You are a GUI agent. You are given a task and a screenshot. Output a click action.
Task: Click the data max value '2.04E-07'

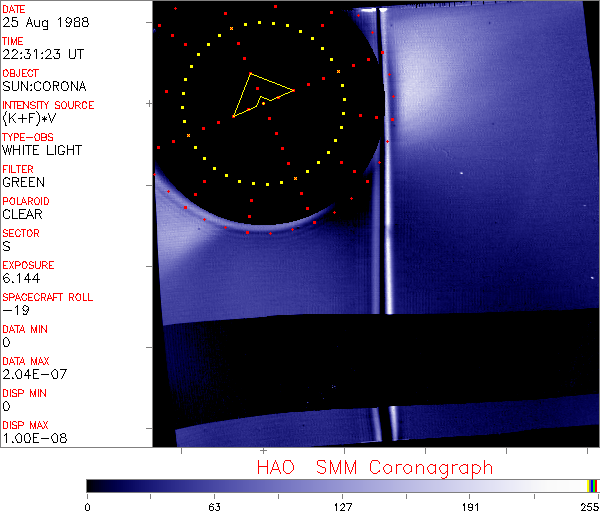coord(31,374)
